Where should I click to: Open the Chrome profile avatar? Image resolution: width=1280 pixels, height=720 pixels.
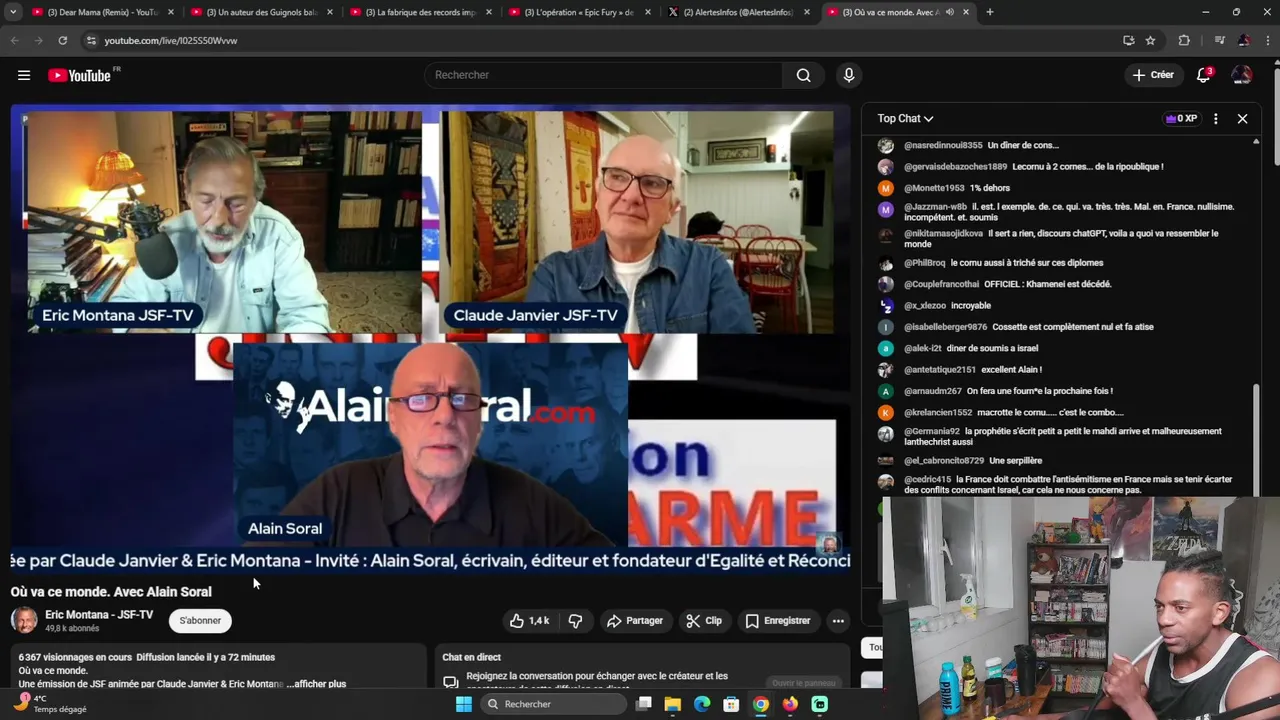(x=1243, y=40)
